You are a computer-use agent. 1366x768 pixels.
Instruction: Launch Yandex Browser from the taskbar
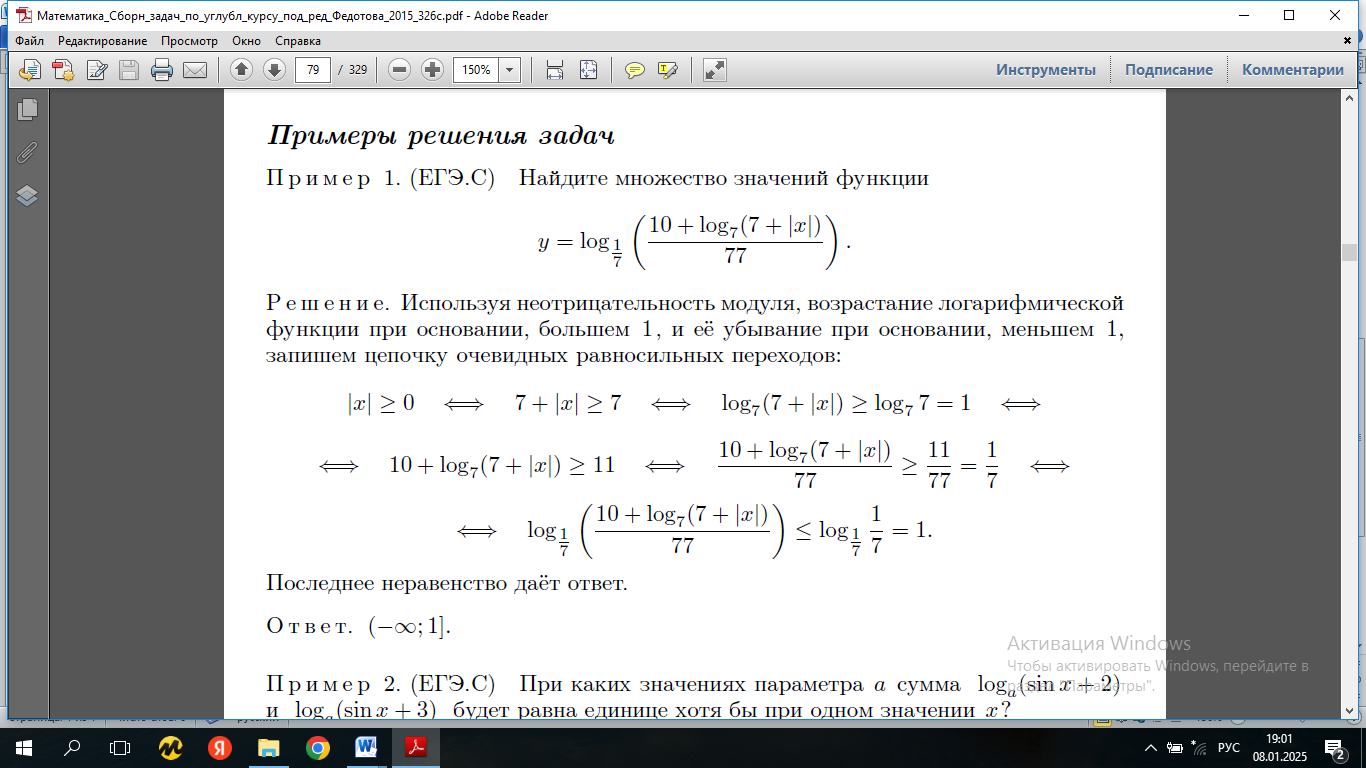(220, 747)
